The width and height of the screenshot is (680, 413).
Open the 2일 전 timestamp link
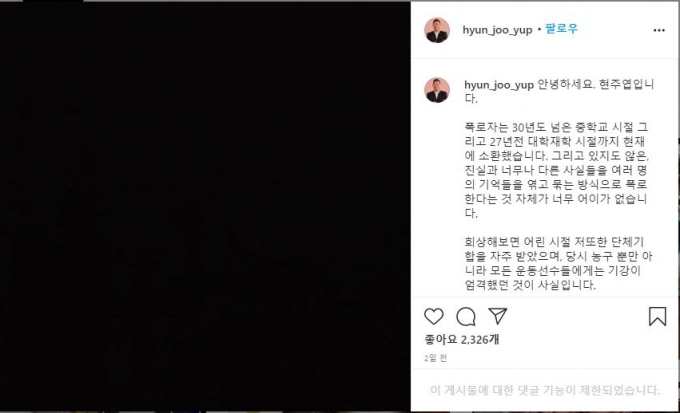click(435, 358)
